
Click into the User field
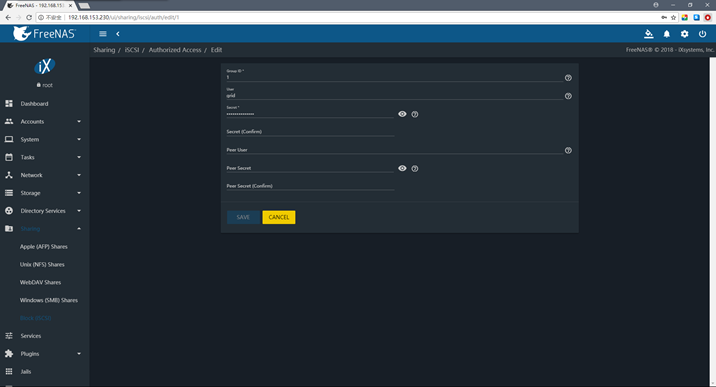click(395, 95)
